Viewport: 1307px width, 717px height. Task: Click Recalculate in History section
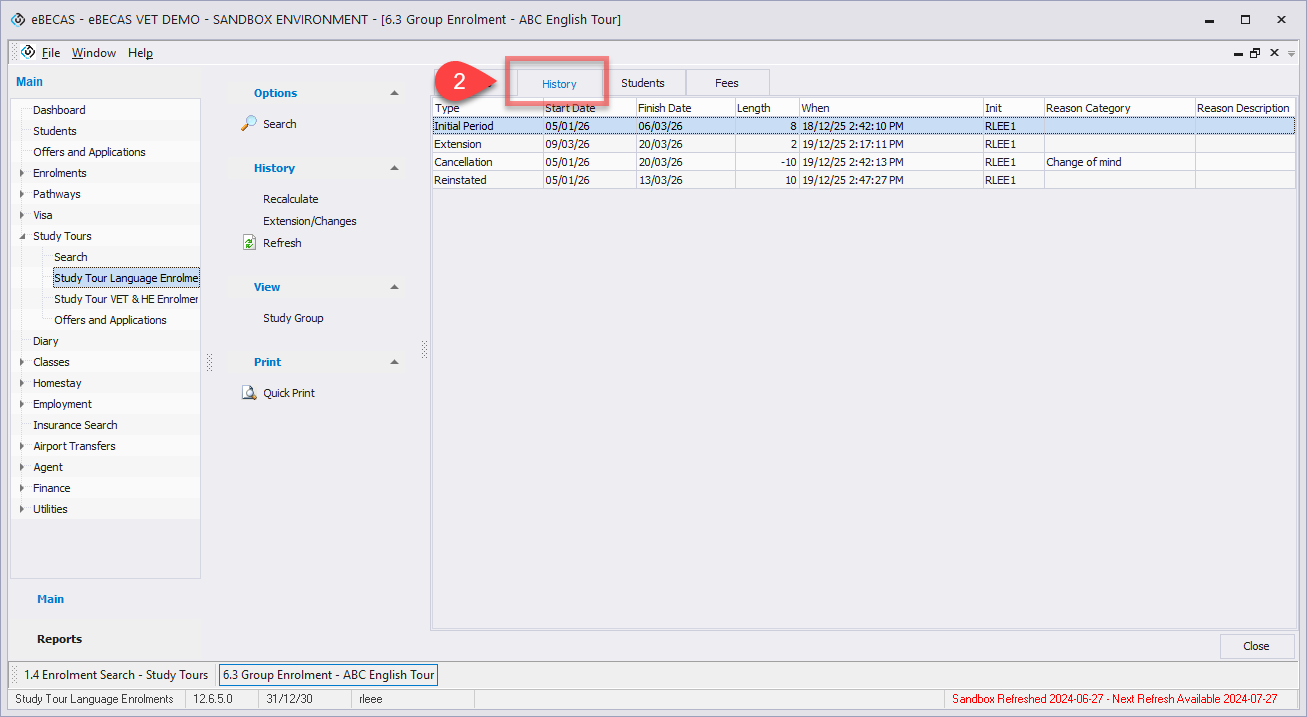click(x=290, y=199)
